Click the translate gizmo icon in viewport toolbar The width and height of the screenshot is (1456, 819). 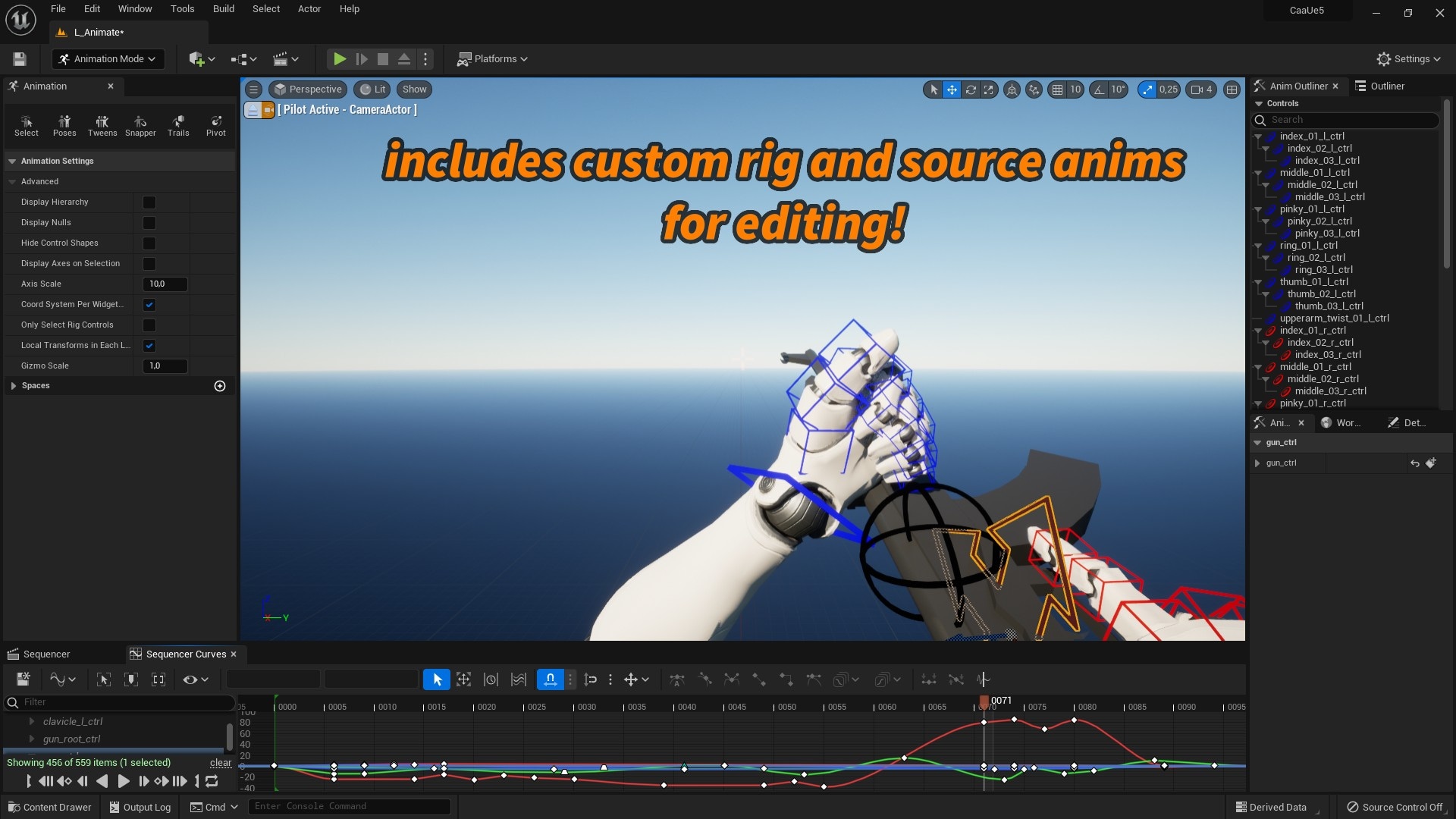[x=951, y=89]
